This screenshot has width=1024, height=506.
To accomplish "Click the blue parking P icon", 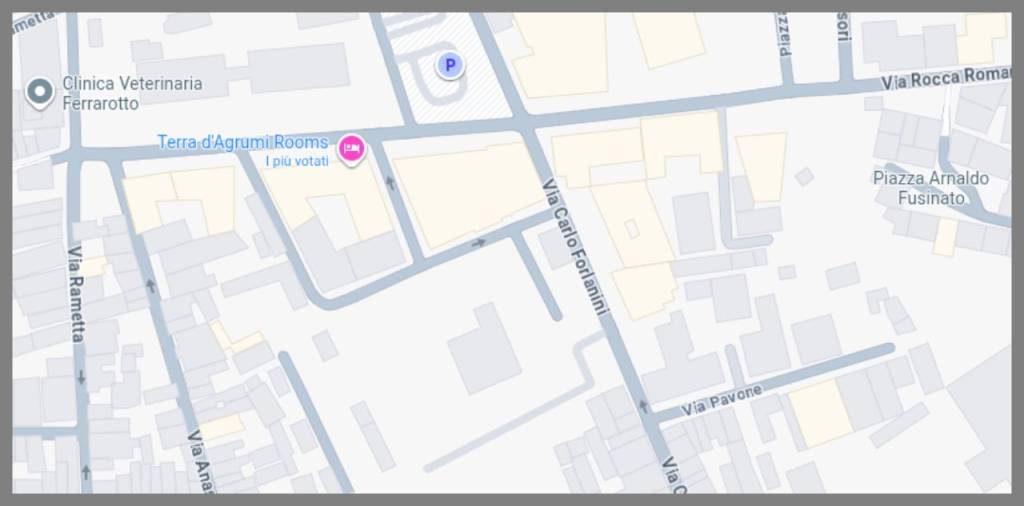I will coord(450,66).
